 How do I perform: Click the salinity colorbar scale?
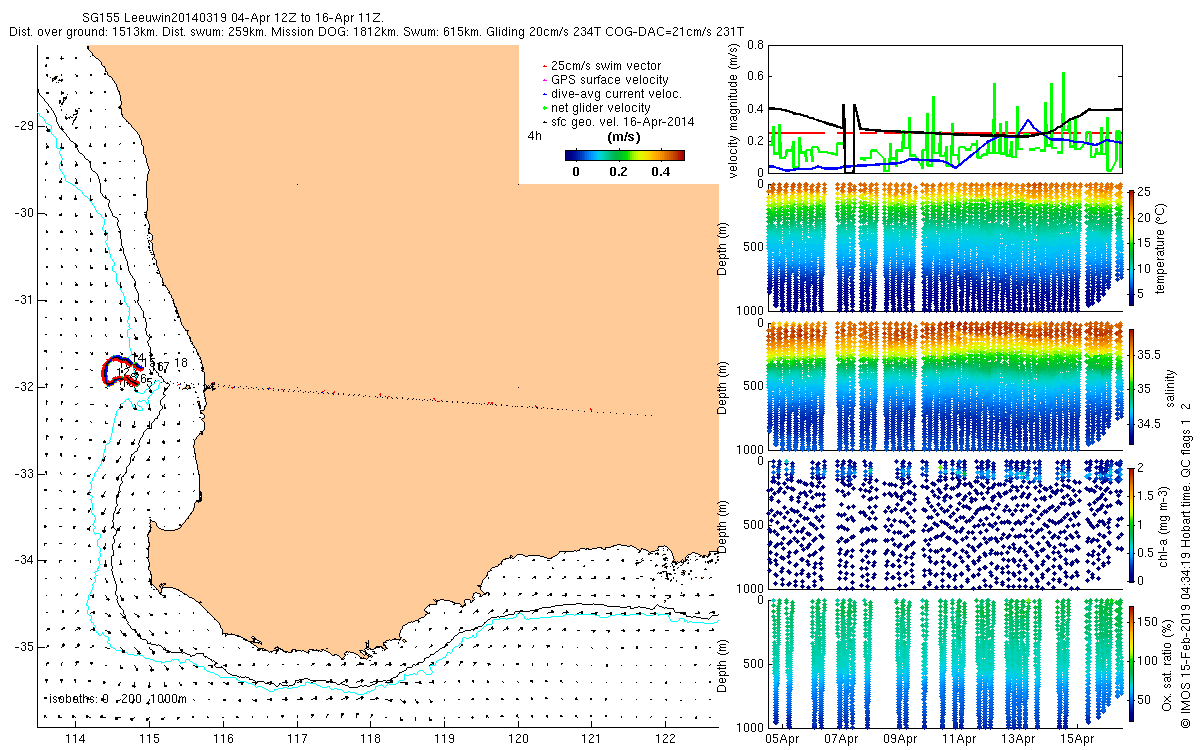point(1132,385)
